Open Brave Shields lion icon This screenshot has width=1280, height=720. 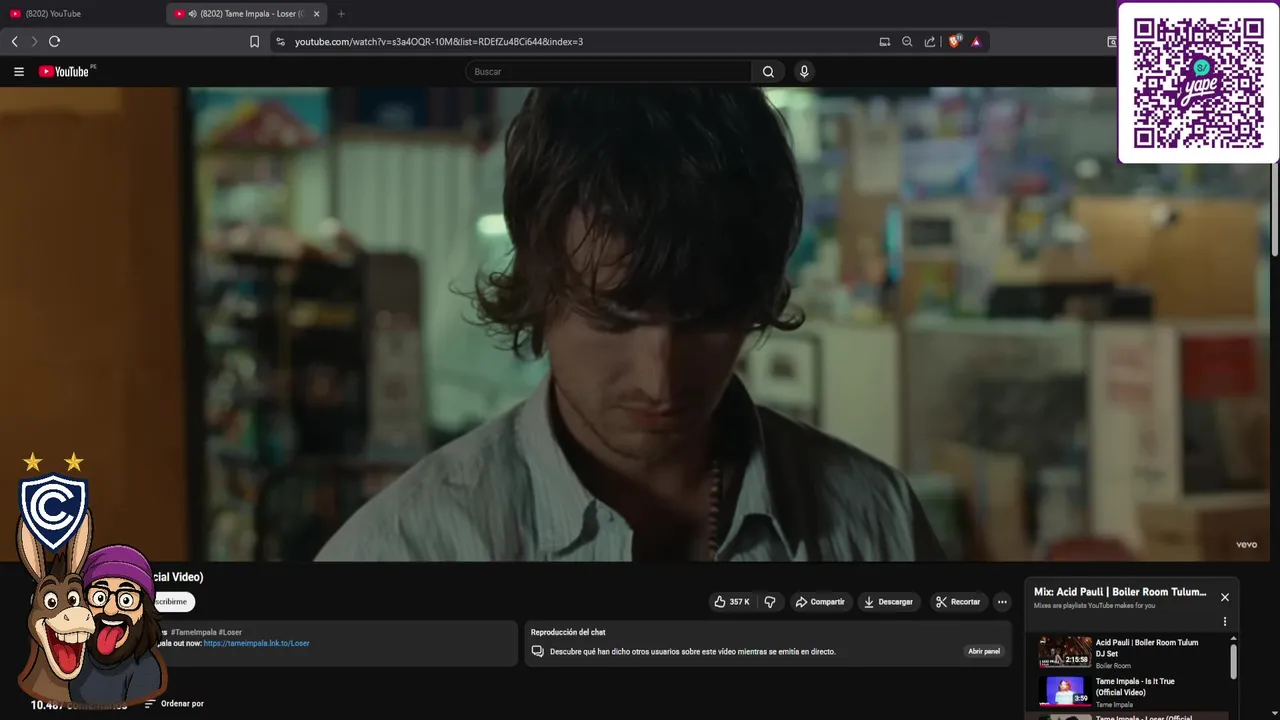click(954, 42)
